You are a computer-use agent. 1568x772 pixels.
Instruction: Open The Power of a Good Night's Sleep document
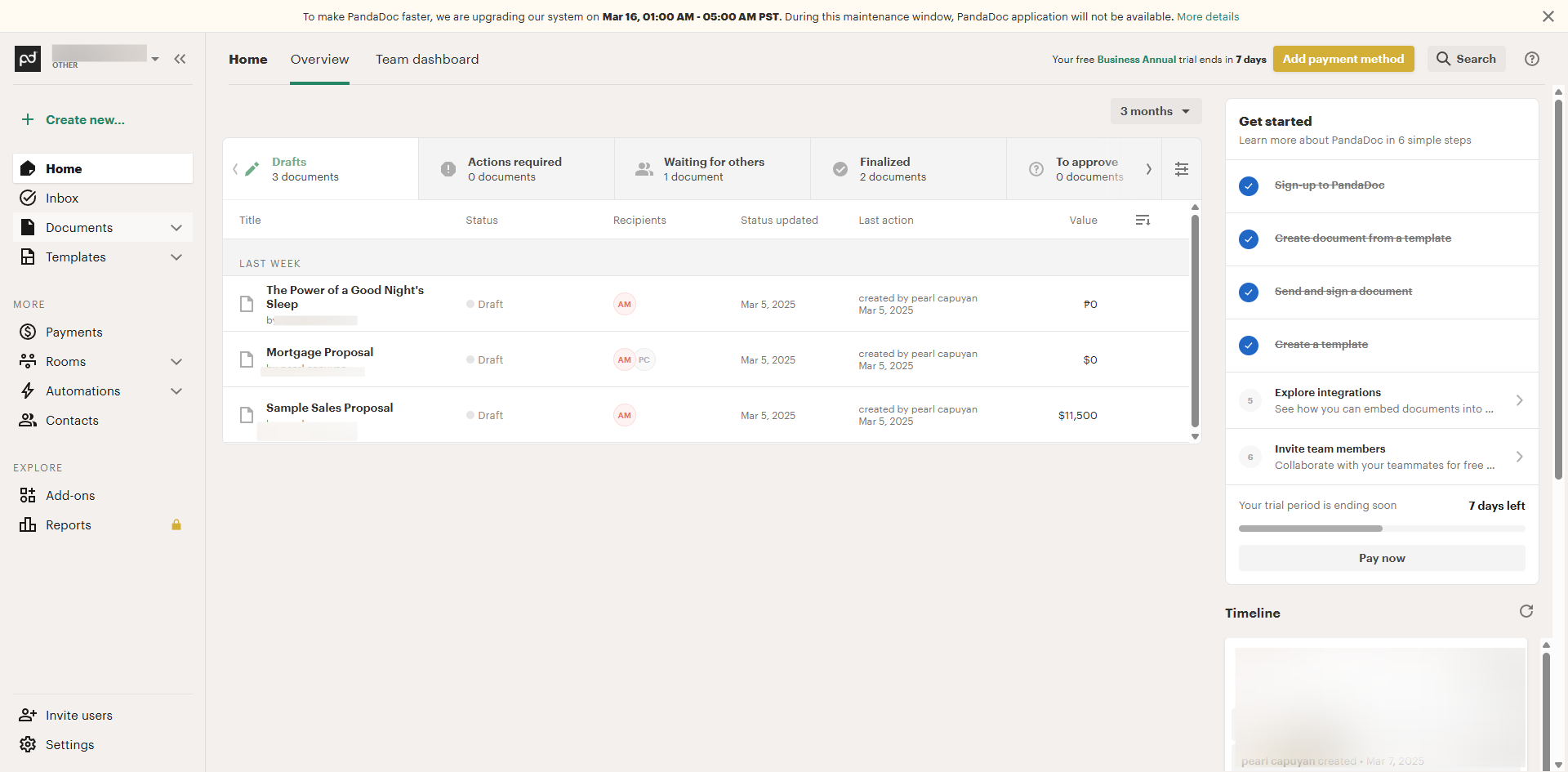[x=345, y=297]
